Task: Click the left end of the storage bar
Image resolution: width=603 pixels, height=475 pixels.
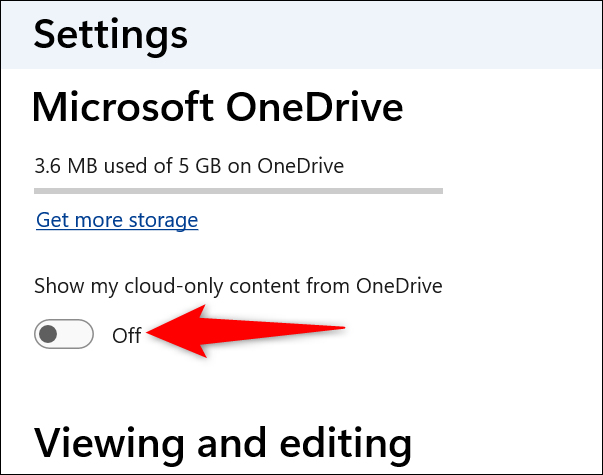Action: (x=38, y=188)
